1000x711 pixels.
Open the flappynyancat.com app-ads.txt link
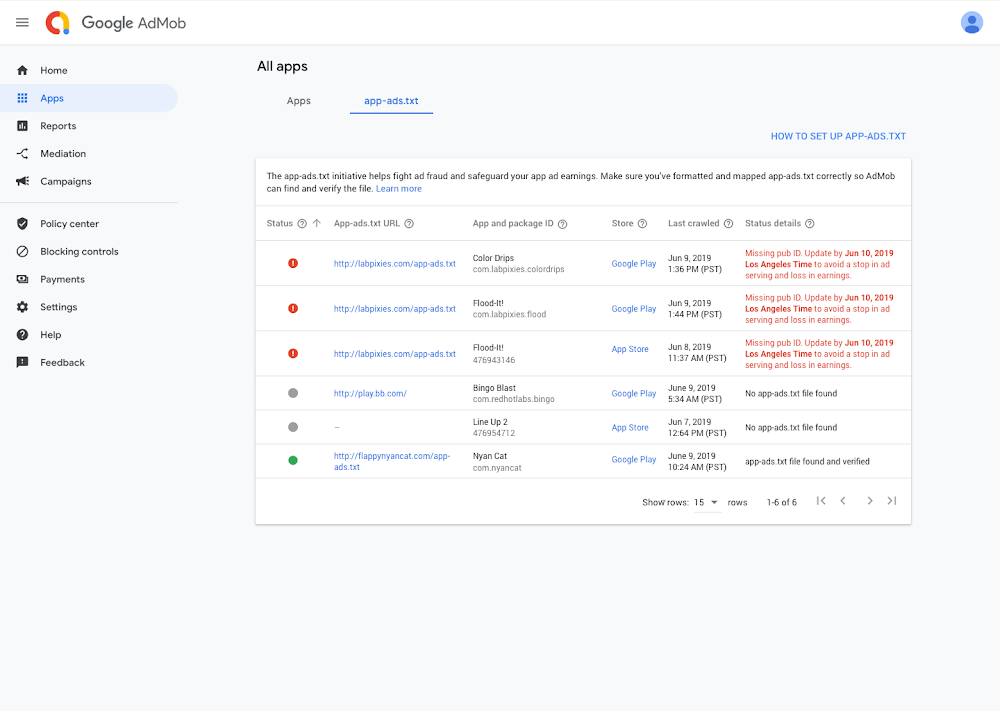[x=392, y=461]
